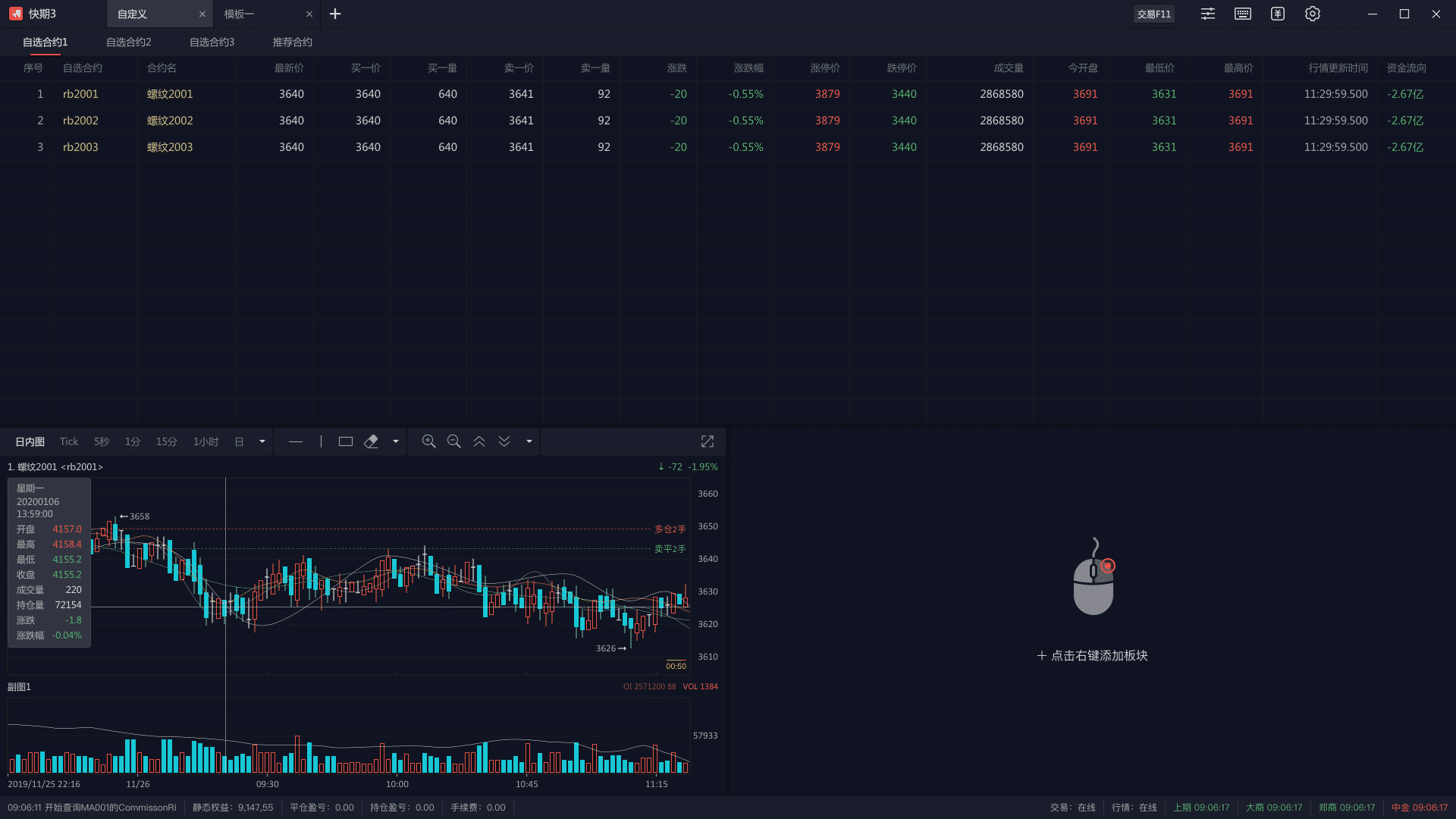The image size is (1456, 819).
Task: Open the yen account icon
Action: pyautogui.click(x=1278, y=14)
